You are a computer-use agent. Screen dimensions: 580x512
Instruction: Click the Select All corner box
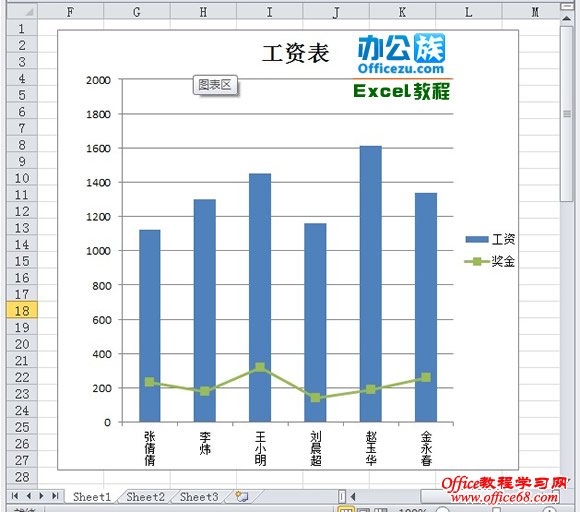point(22,12)
